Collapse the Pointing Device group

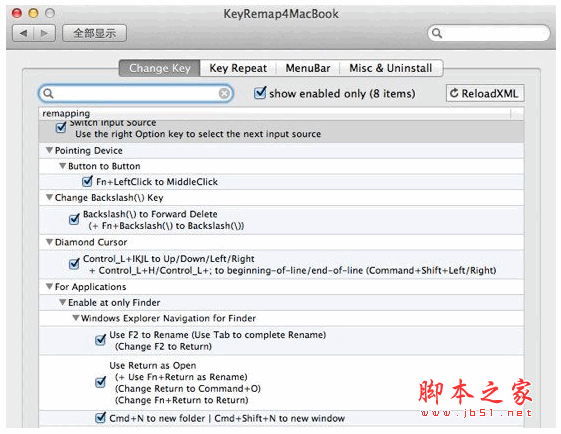coord(50,150)
